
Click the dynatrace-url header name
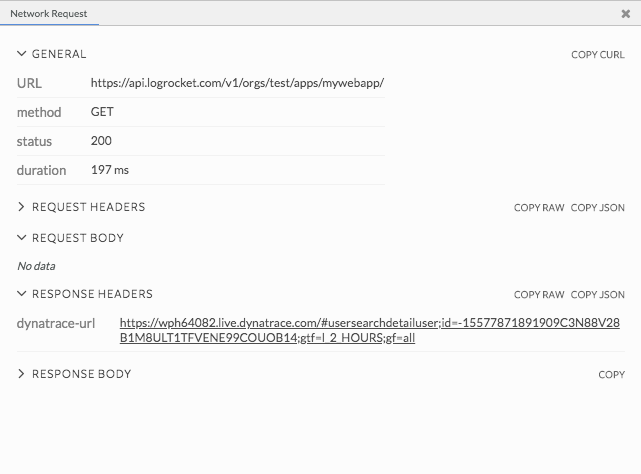point(56,323)
